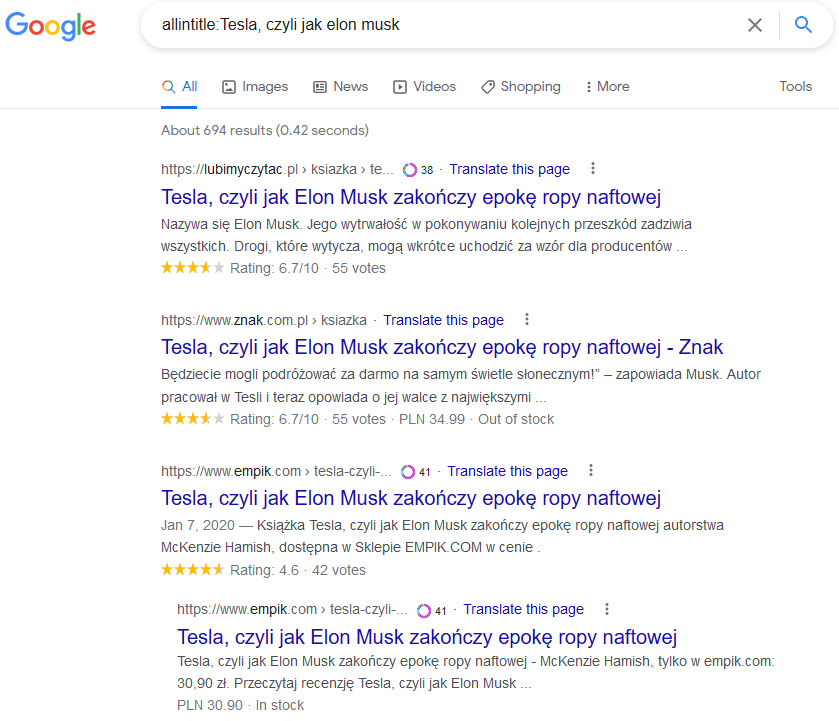The image size is (839, 721).
Task: Open the Shopping tab
Action: 521,87
